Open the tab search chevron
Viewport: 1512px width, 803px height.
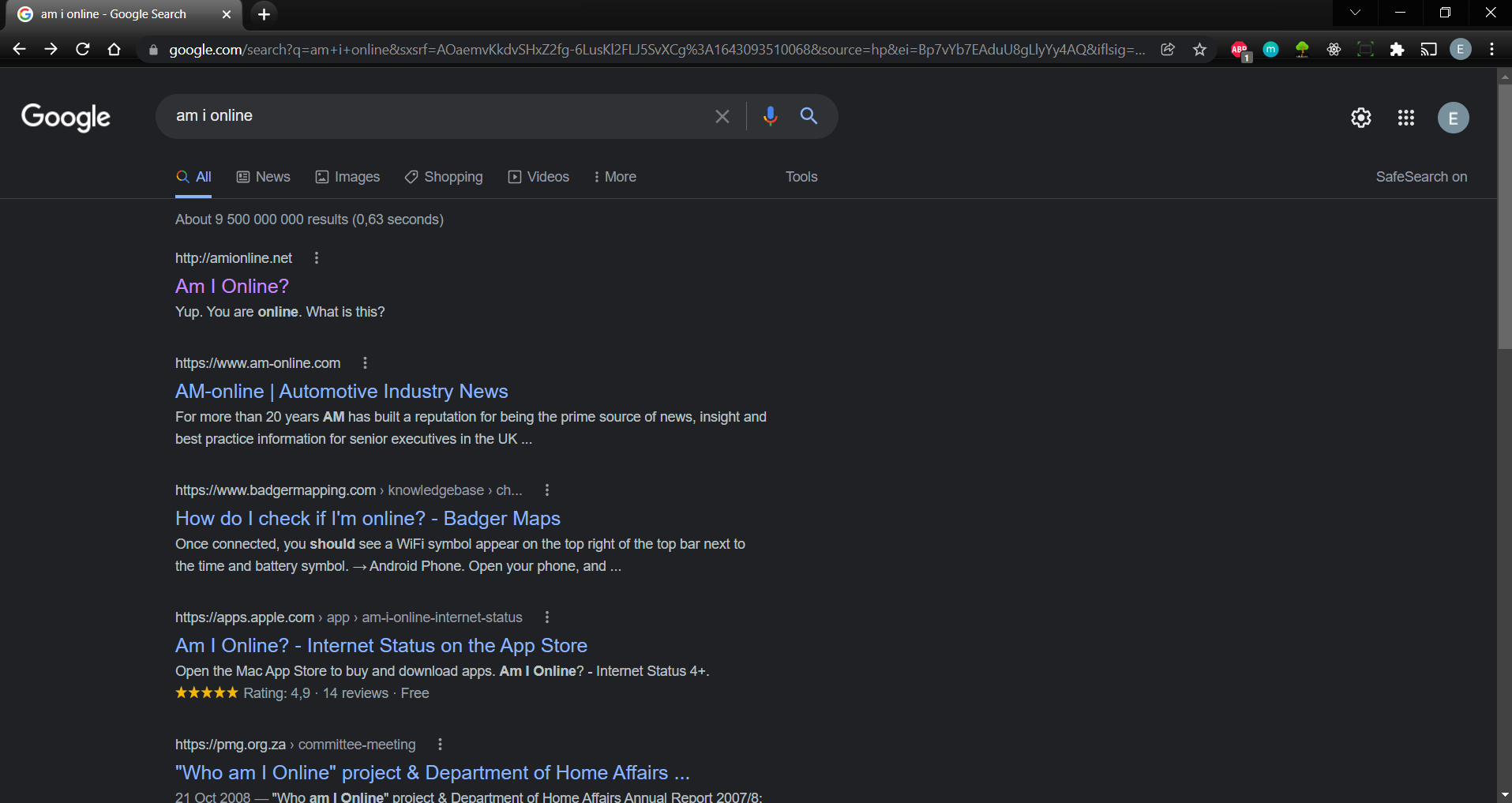[x=1355, y=13]
